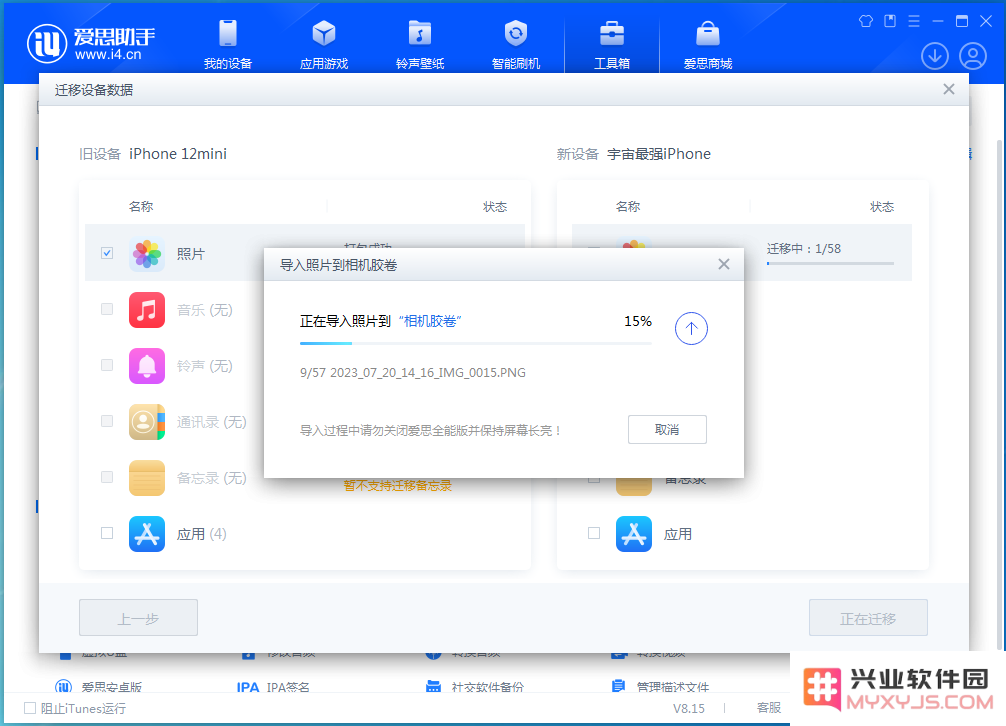Image resolution: width=1006 pixels, height=726 pixels.
Task: Open the title bar list menu icon
Action: [914, 21]
